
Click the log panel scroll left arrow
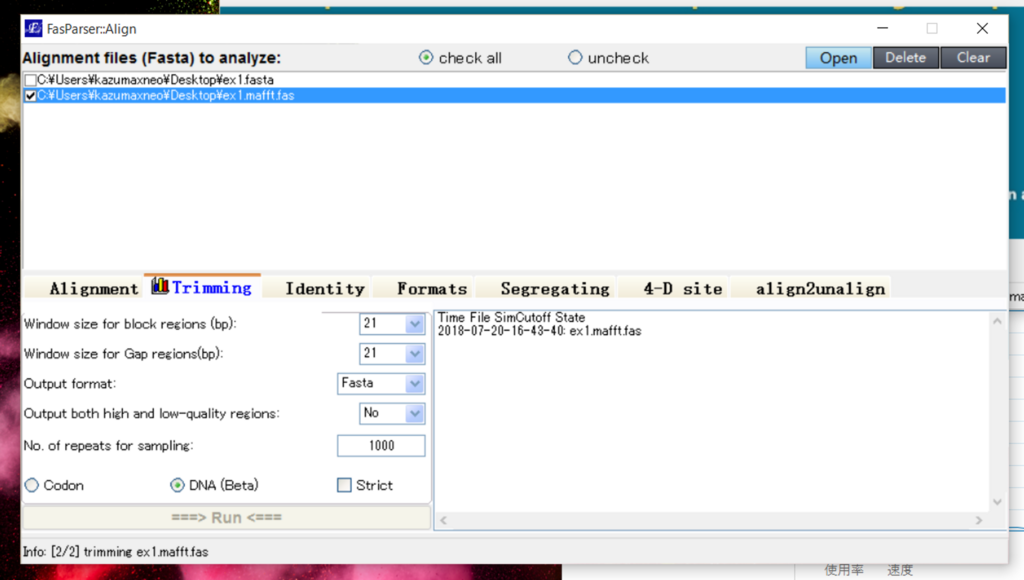443,521
